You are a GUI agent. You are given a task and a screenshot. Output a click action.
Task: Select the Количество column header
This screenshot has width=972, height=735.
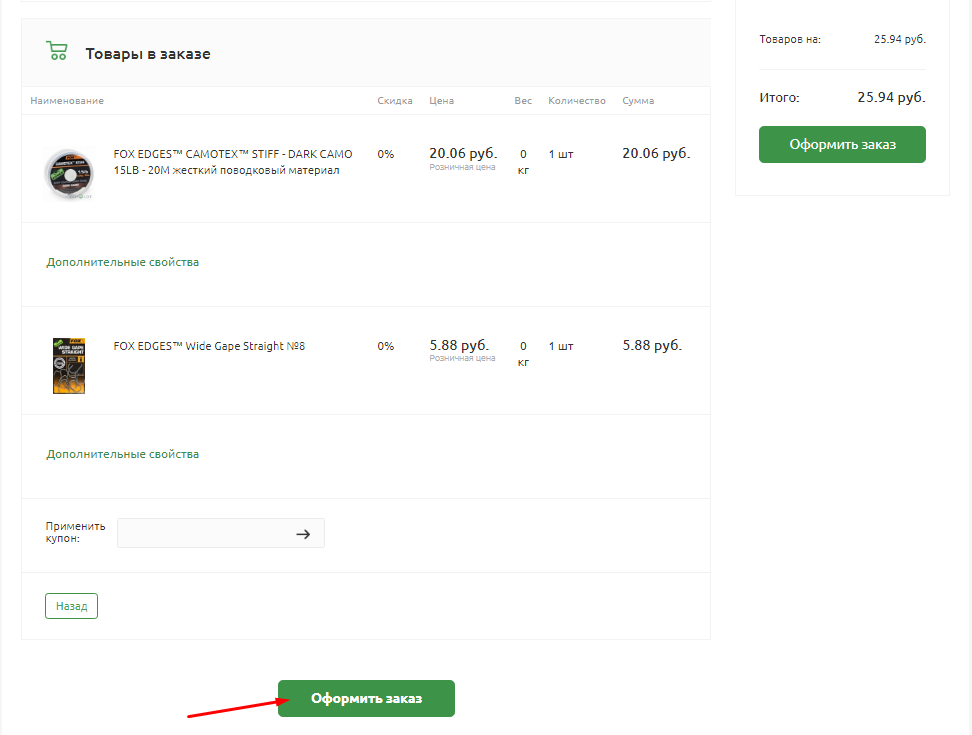point(577,100)
